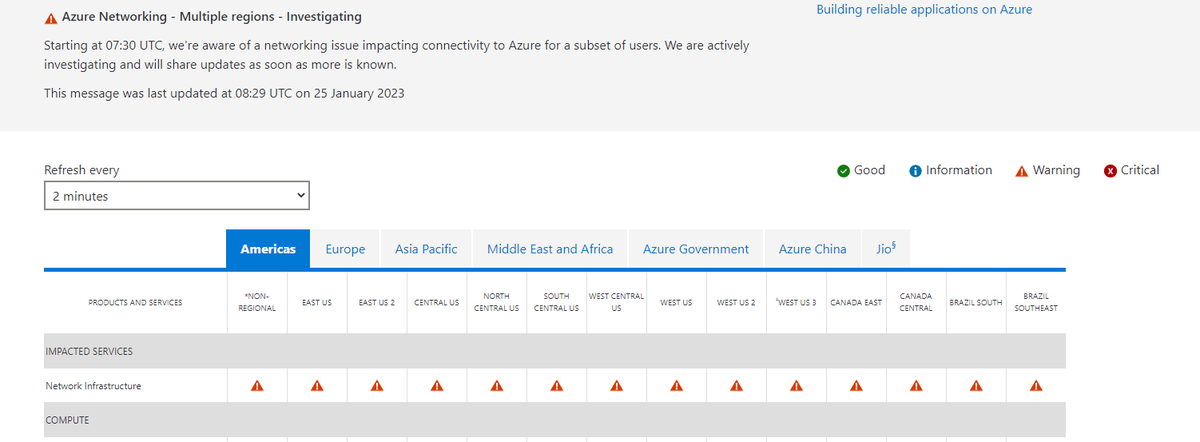Click the orange Warning legend icon

(x=1021, y=171)
